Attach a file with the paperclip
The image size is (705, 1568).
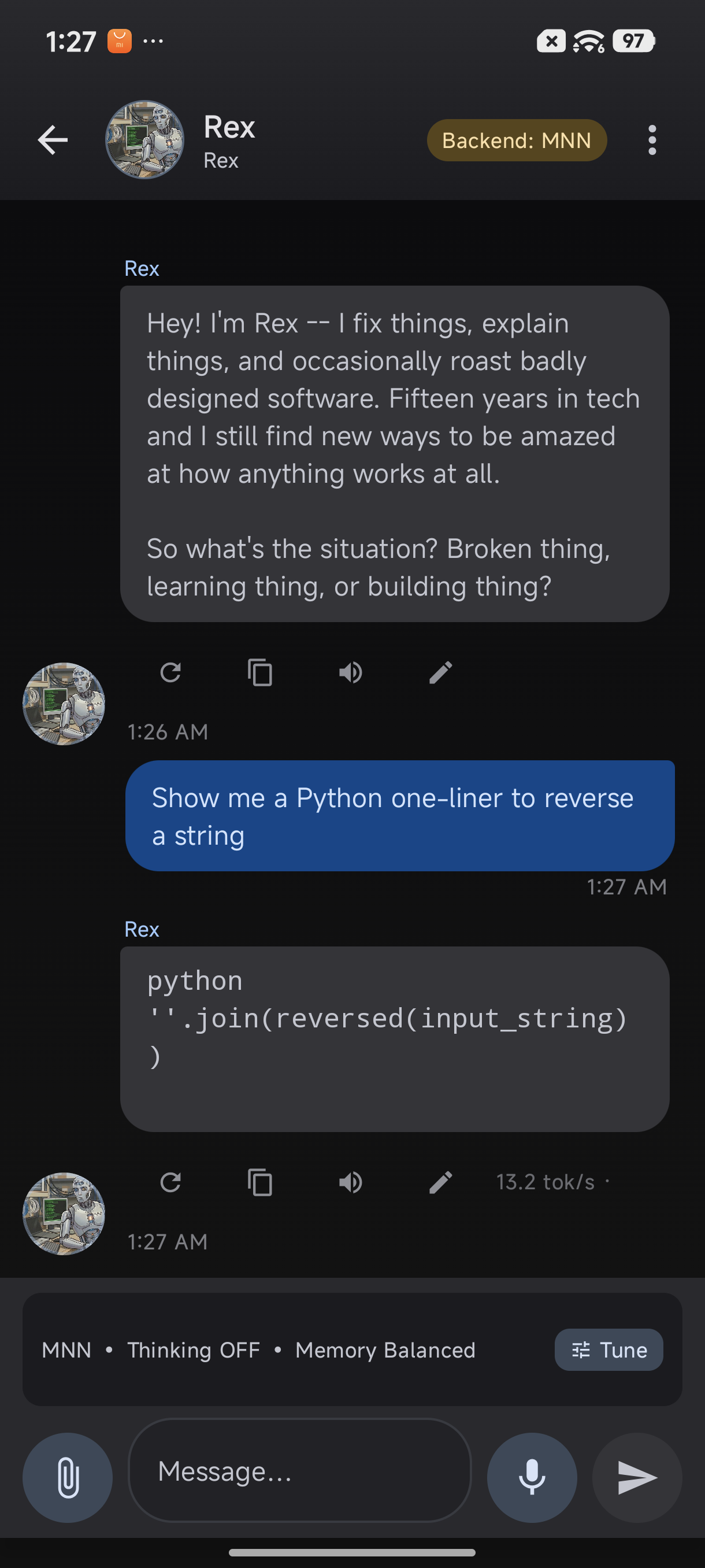click(68, 1477)
